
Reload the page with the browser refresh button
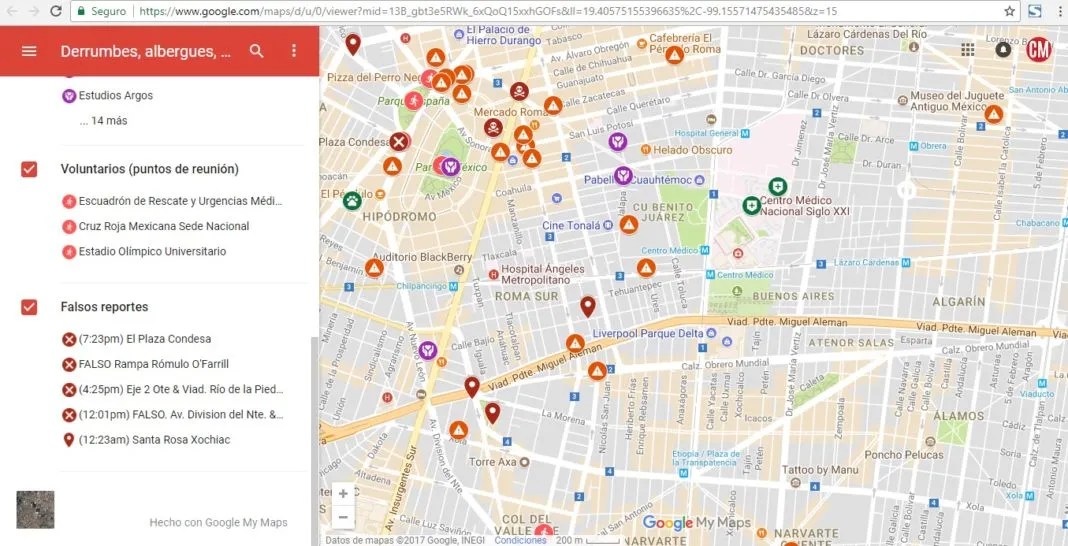tap(56, 11)
